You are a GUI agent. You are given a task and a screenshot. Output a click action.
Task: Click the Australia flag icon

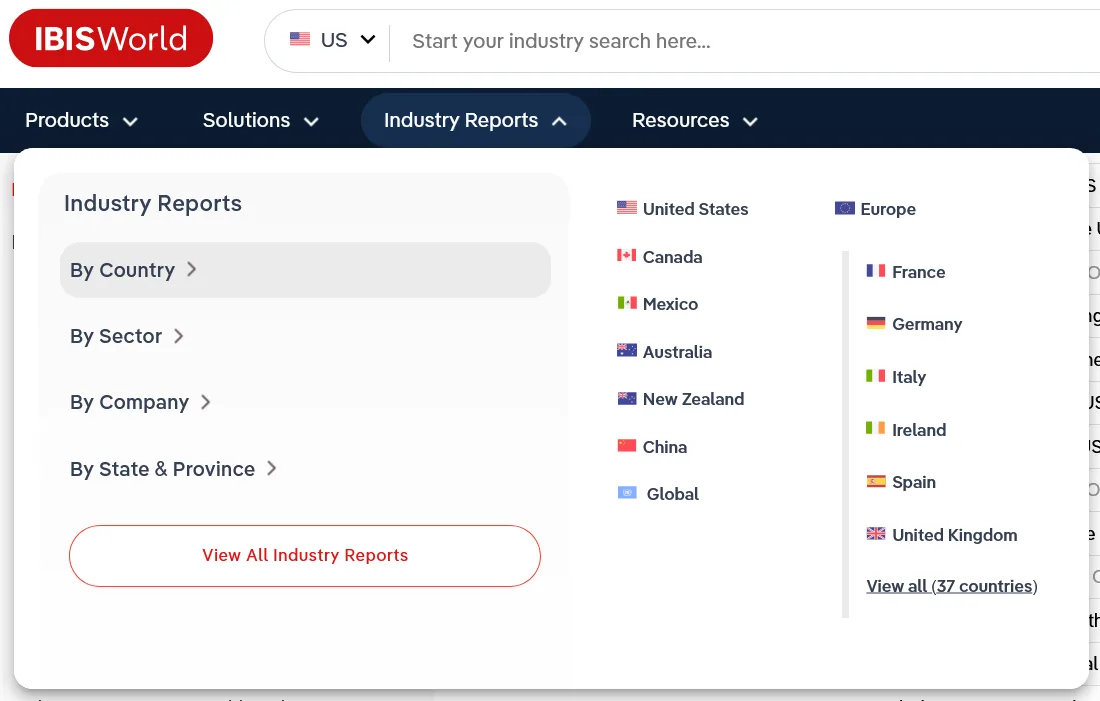click(626, 350)
